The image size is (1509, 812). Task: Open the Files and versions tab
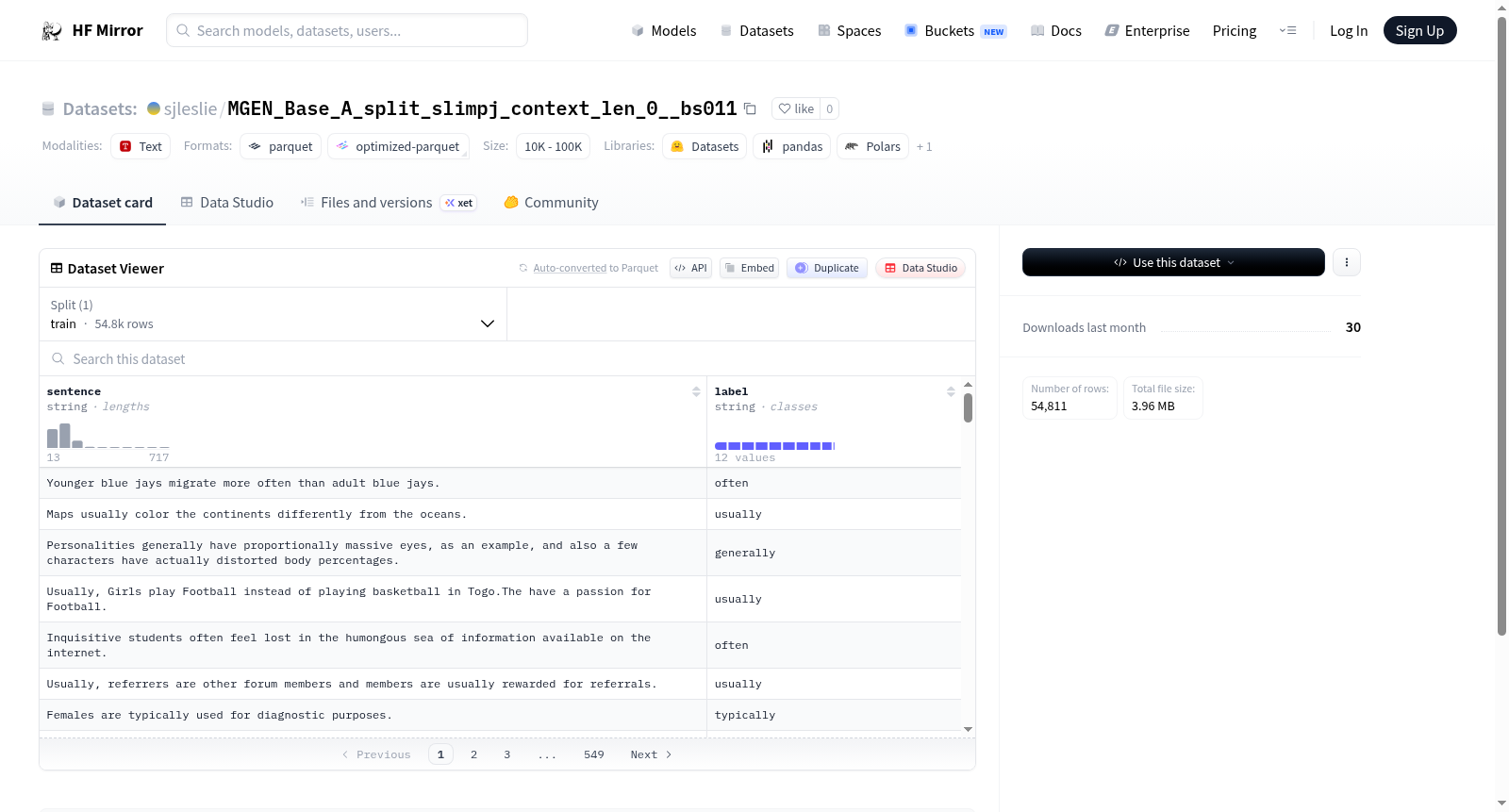coord(389,203)
